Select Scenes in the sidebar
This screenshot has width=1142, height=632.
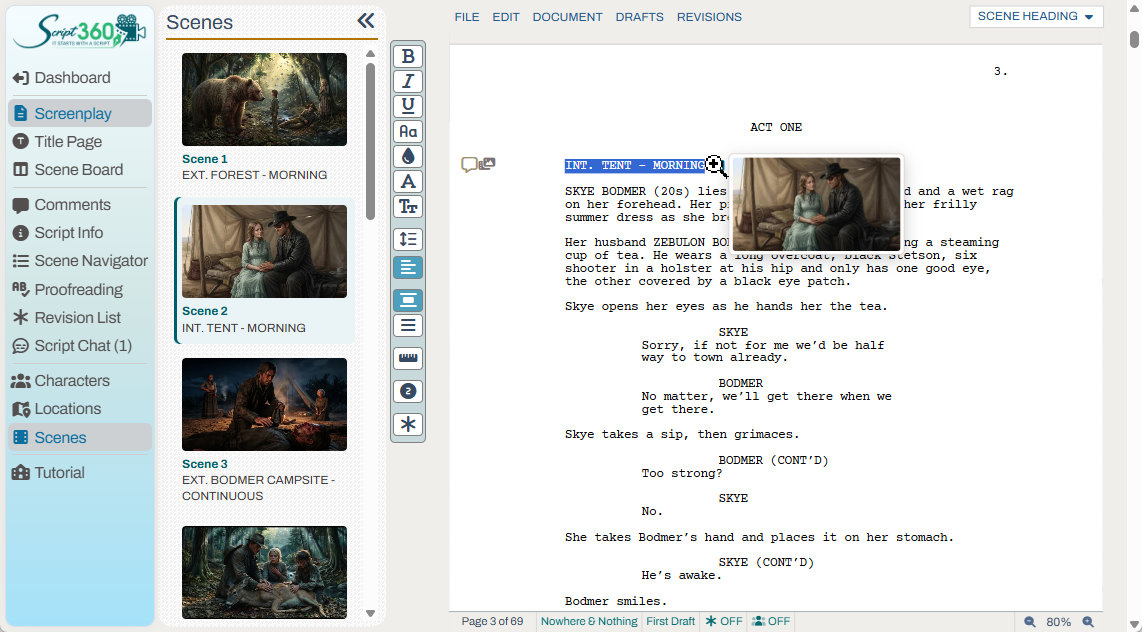(80, 438)
